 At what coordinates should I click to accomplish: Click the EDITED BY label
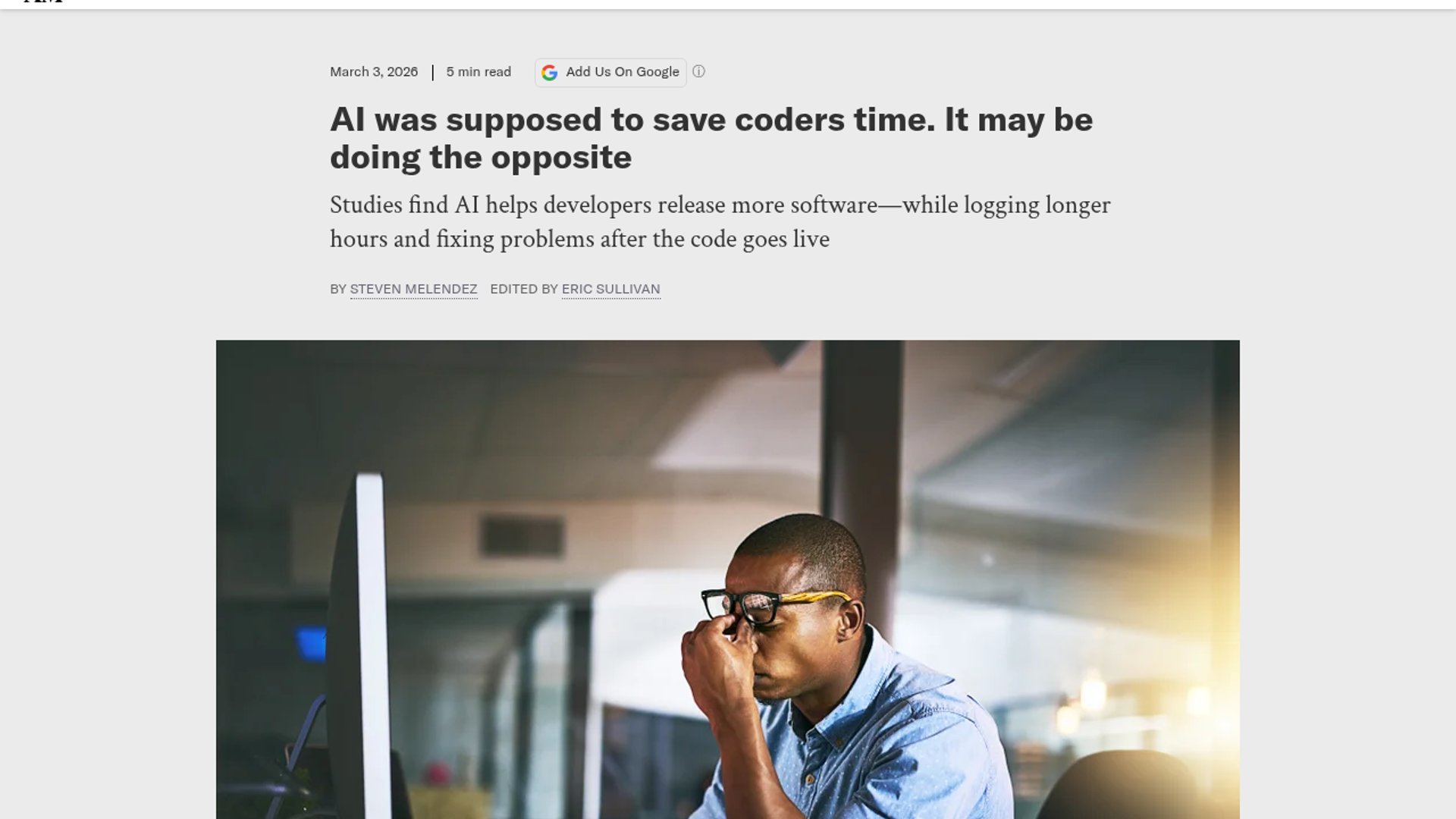(524, 289)
